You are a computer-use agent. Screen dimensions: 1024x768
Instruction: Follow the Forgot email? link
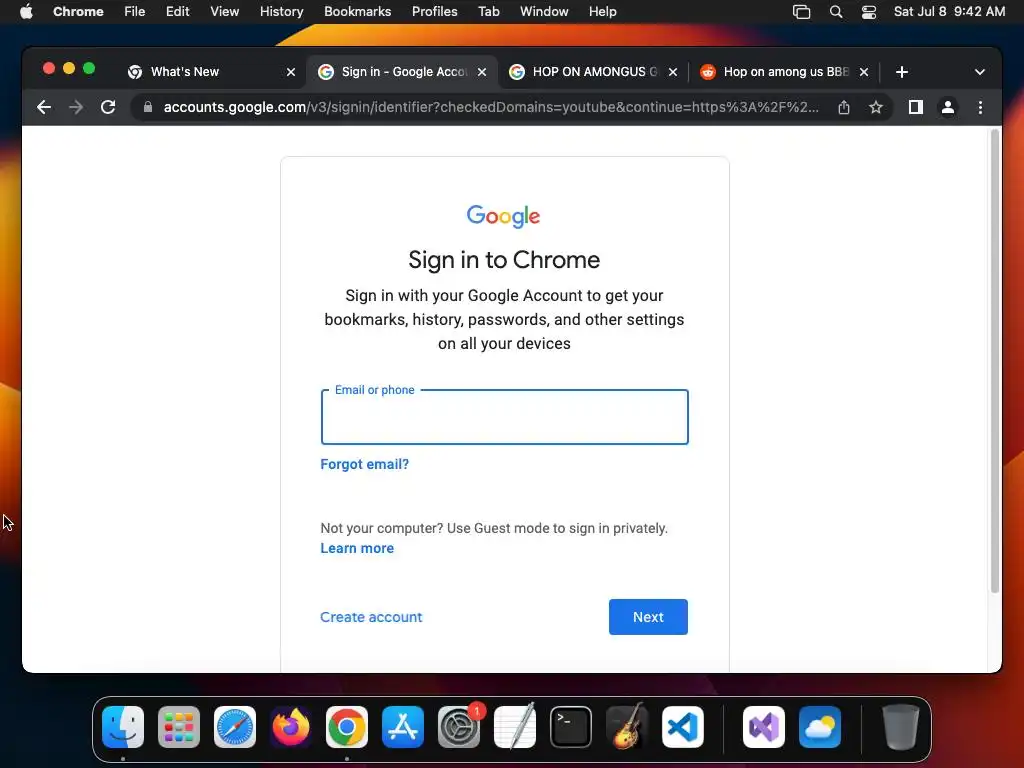pos(364,464)
